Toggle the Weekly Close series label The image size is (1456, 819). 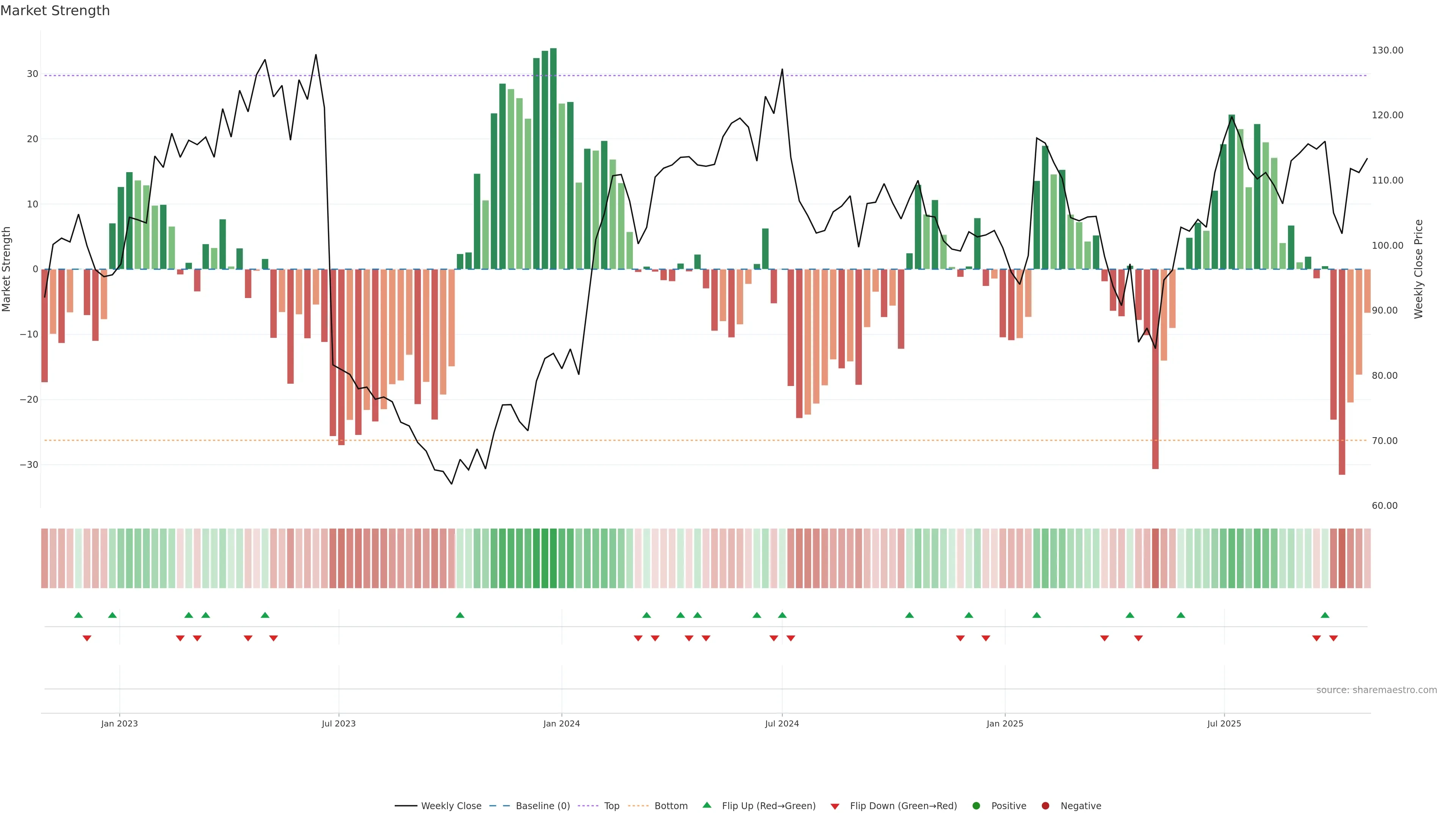[x=451, y=805]
